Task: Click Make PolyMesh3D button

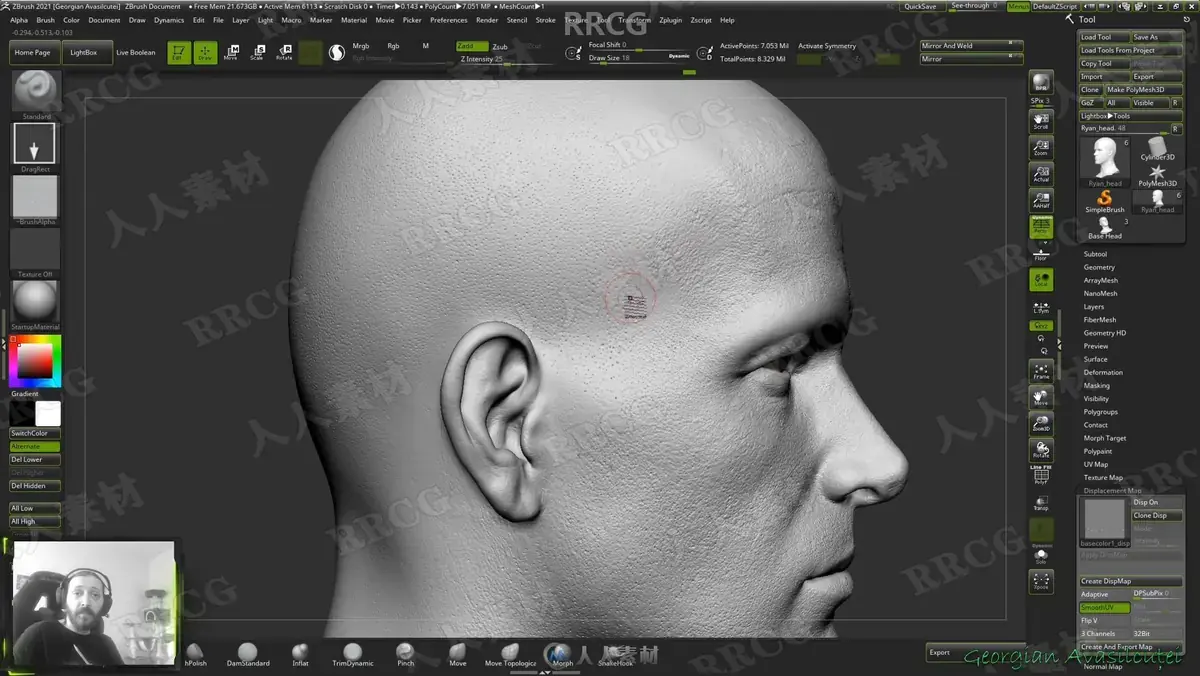Action: 1143,89
